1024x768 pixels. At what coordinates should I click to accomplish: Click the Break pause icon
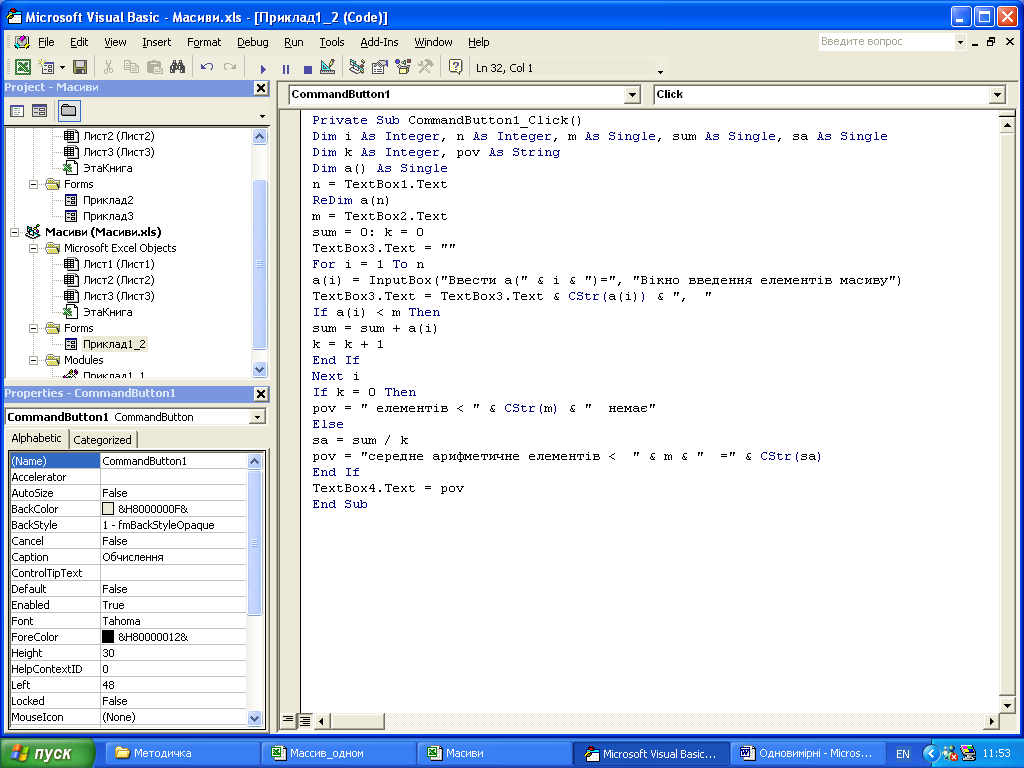pyautogui.click(x=286, y=69)
